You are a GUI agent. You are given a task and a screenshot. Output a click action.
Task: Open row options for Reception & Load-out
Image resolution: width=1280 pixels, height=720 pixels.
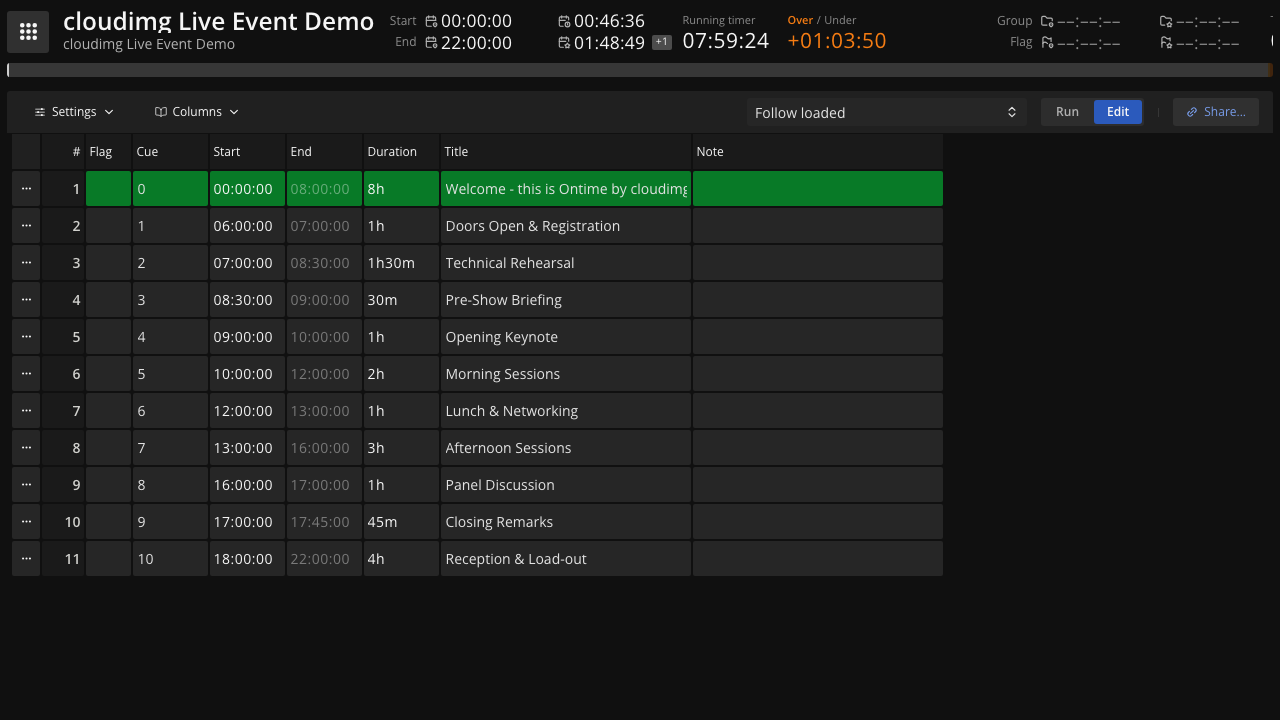coord(26,559)
